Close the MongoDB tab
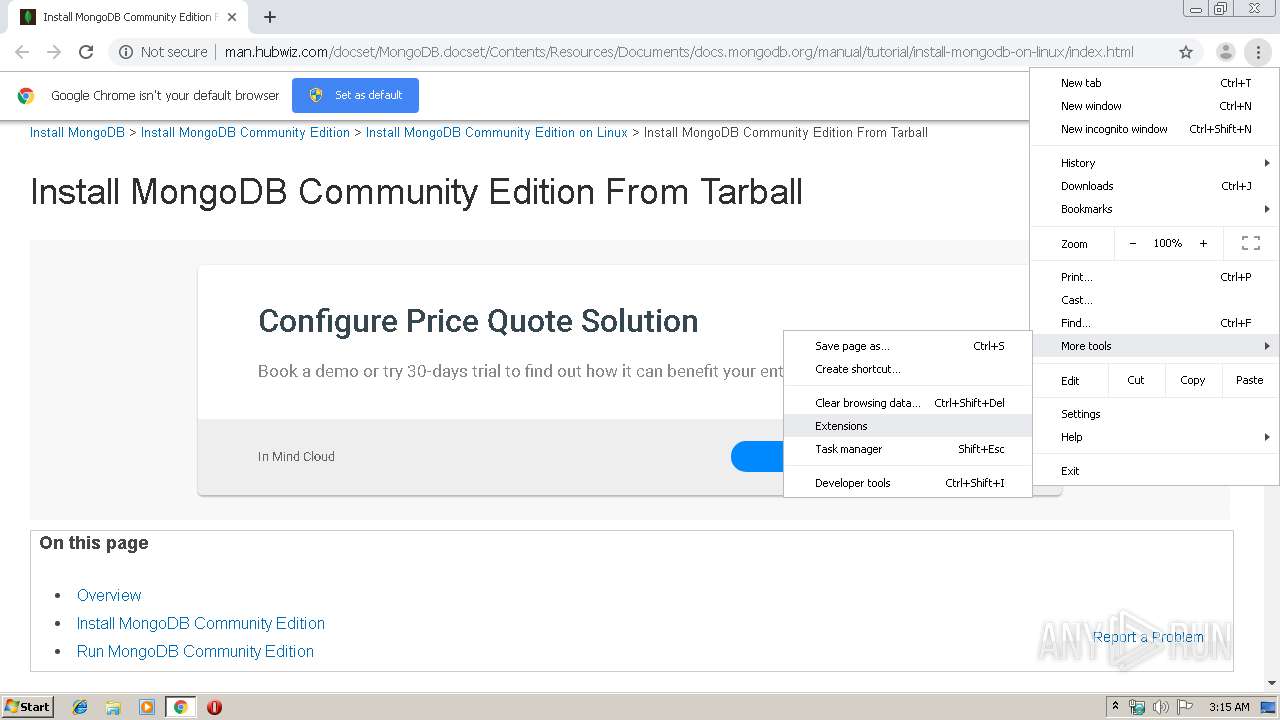Image resolution: width=1280 pixels, height=720 pixels. point(232,17)
